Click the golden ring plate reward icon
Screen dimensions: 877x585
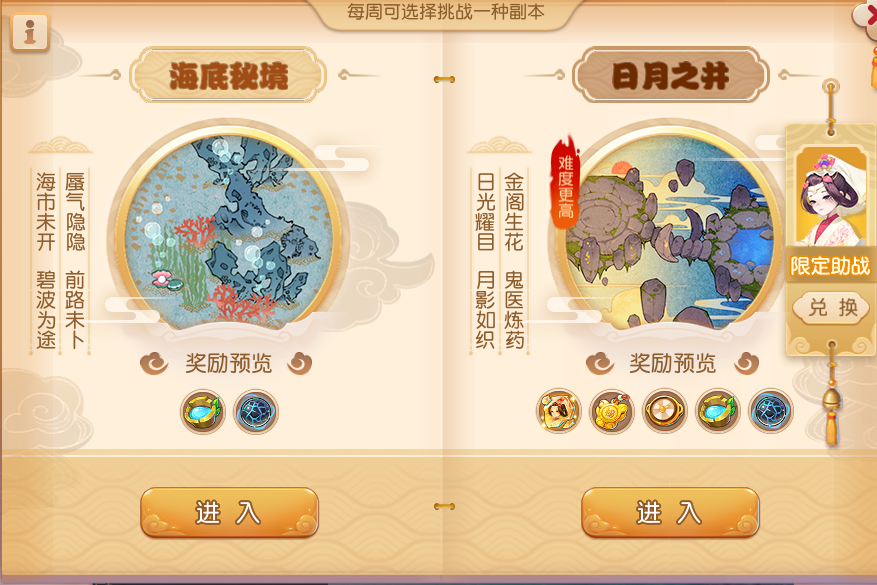(664, 411)
